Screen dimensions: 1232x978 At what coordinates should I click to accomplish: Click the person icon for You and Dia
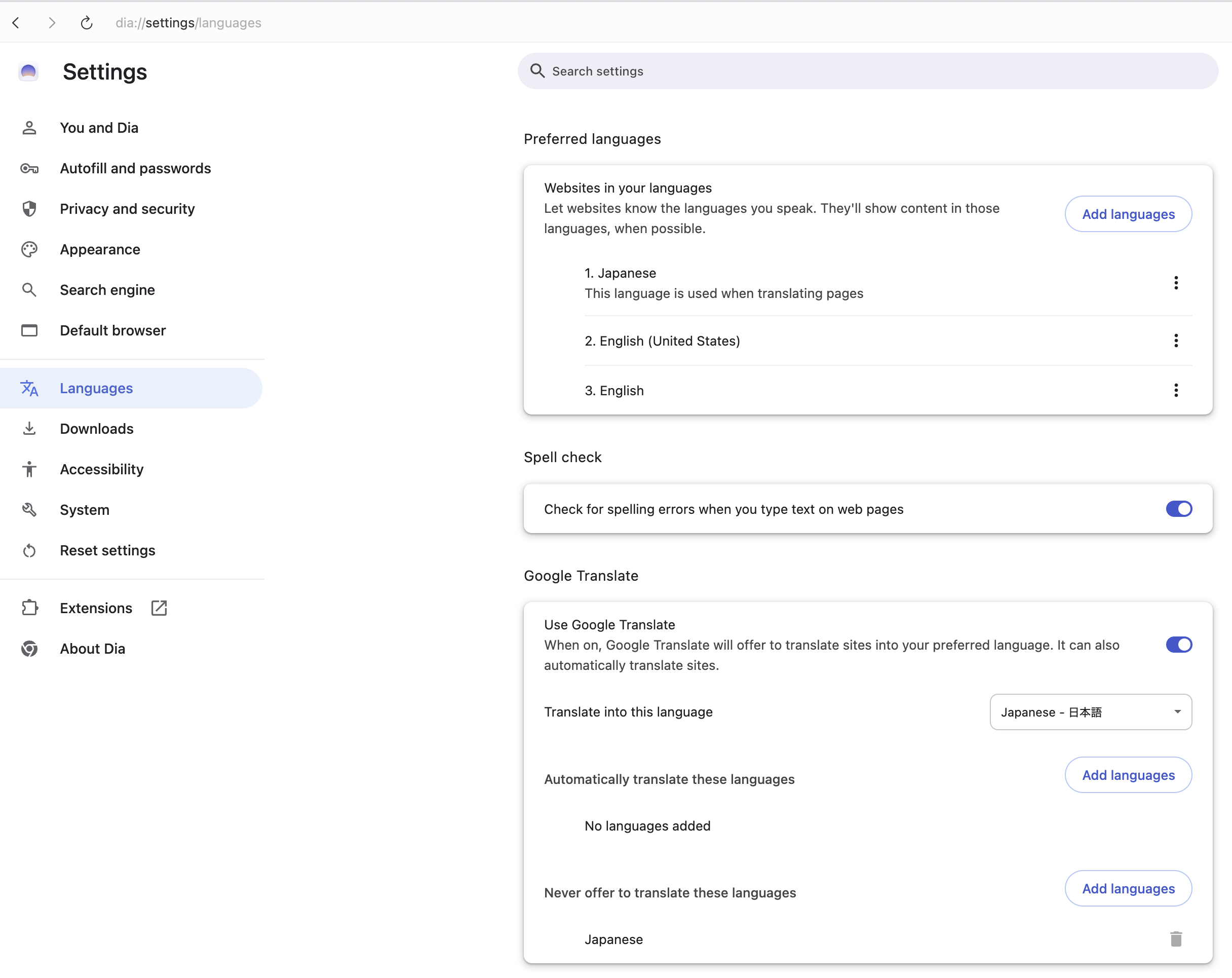click(29, 128)
